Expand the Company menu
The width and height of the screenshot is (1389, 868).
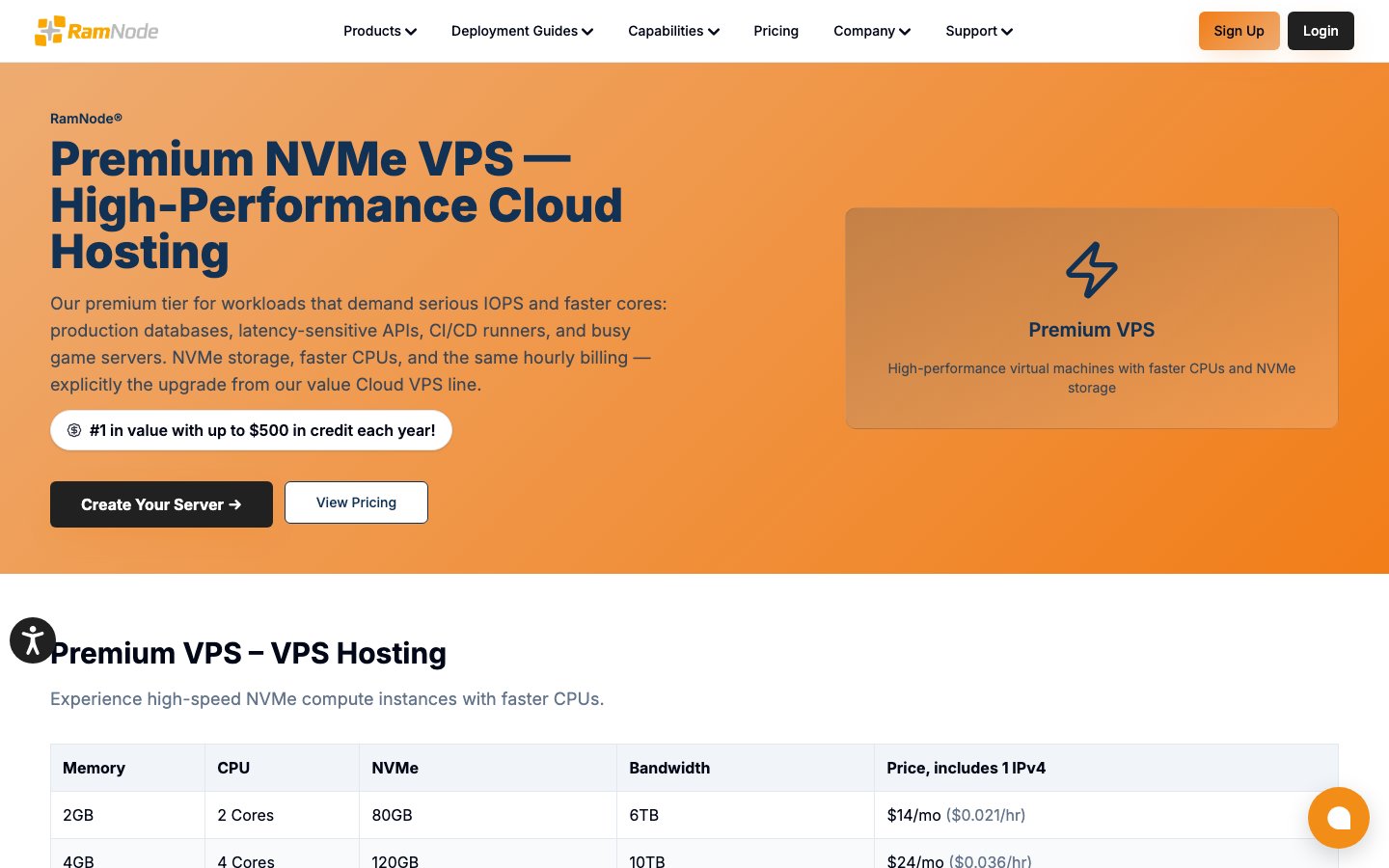[872, 31]
